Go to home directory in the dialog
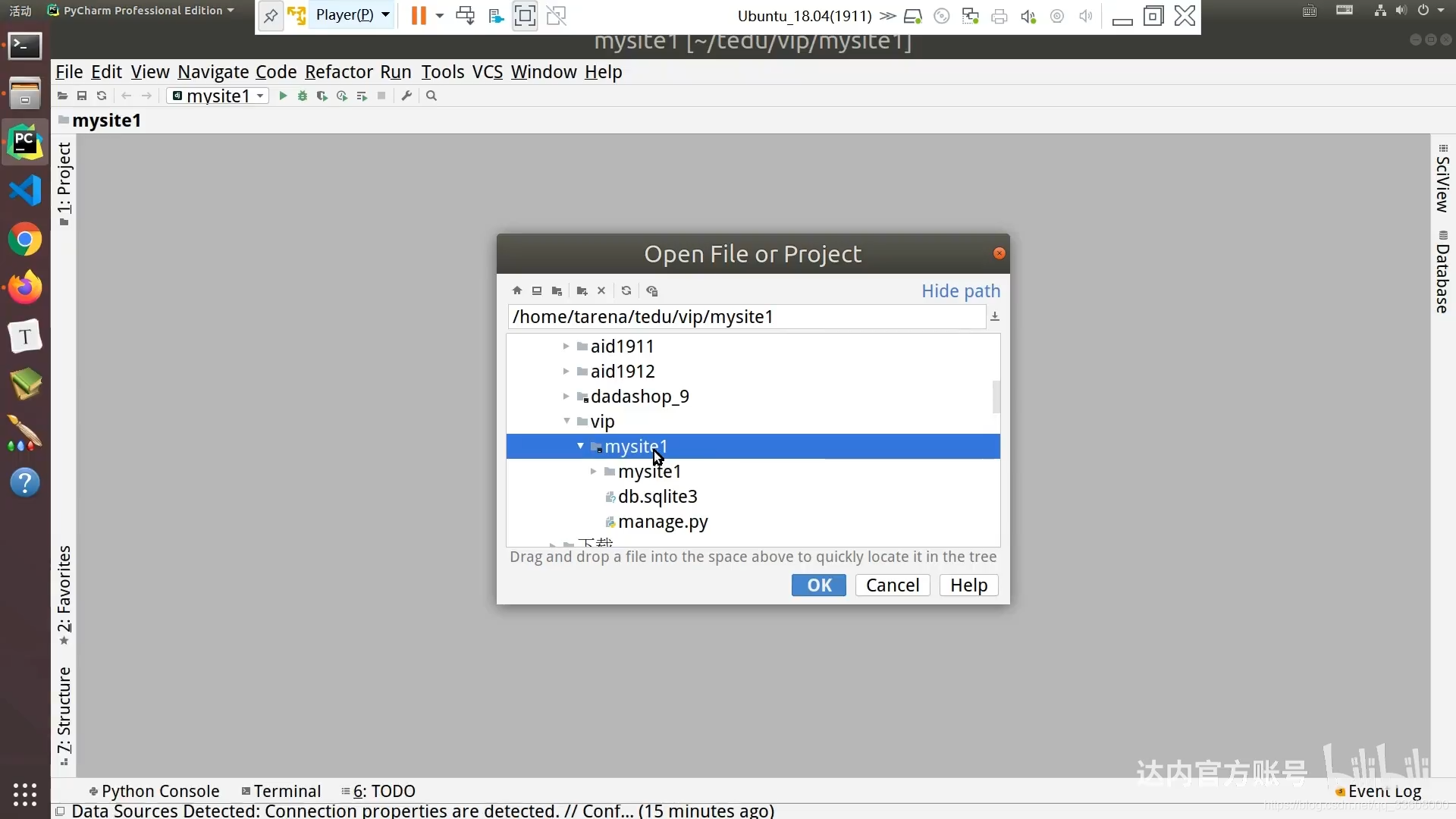 [x=517, y=291]
